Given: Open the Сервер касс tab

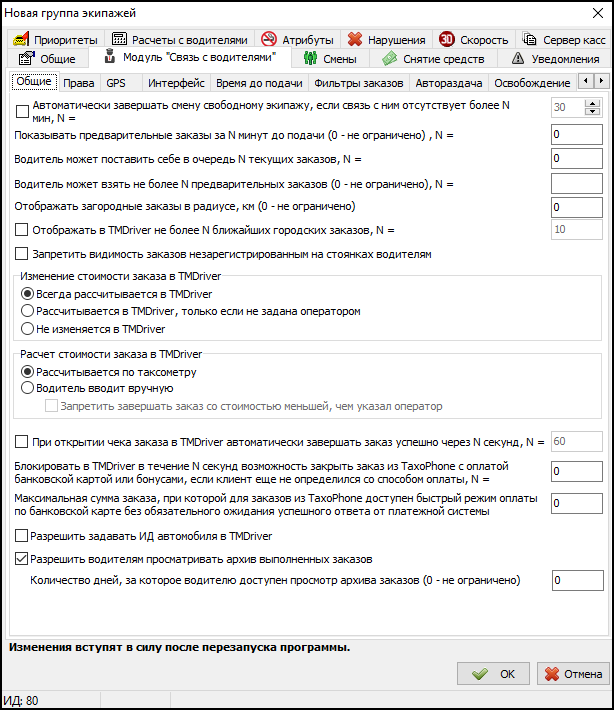Looking at the screenshot, I should tap(564, 39).
